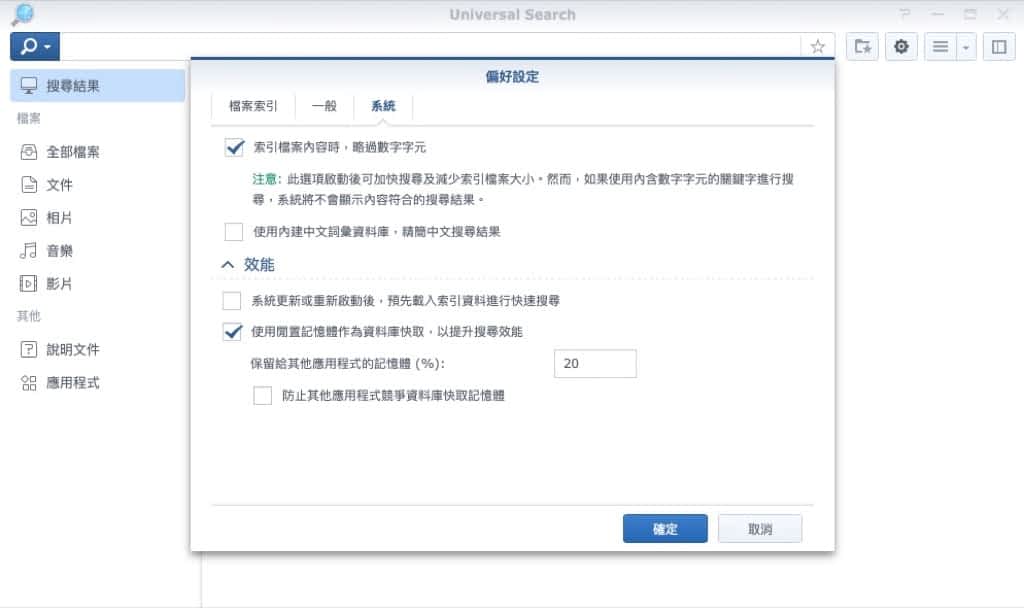The image size is (1024, 608).
Task: Select the 影片 category in sidebar
Action: 59,284
